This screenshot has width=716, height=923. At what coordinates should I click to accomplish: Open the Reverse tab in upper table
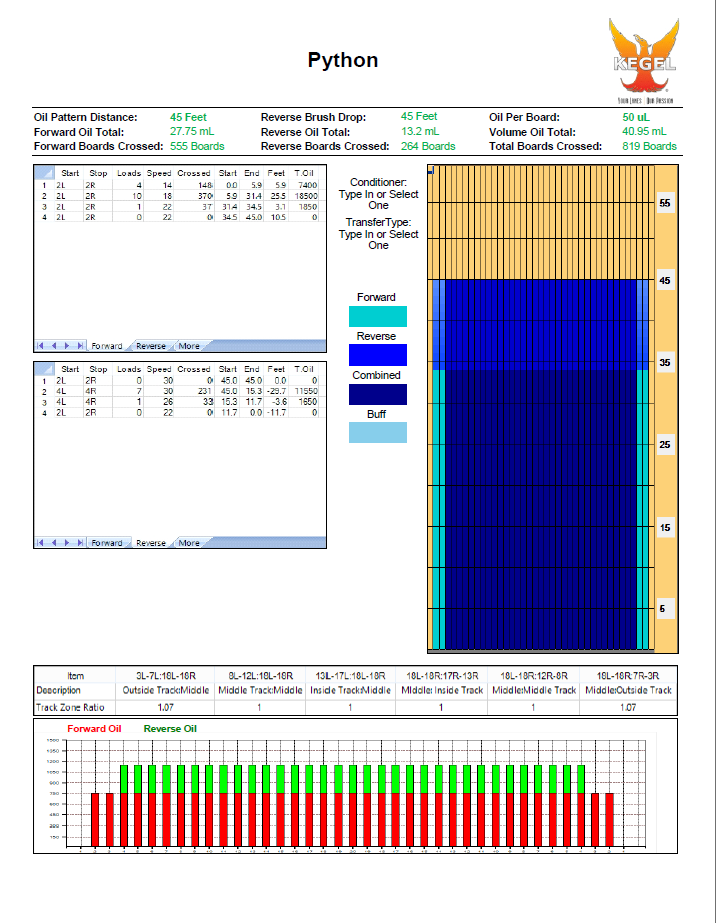pyautogui.click(x=151, y=346)
